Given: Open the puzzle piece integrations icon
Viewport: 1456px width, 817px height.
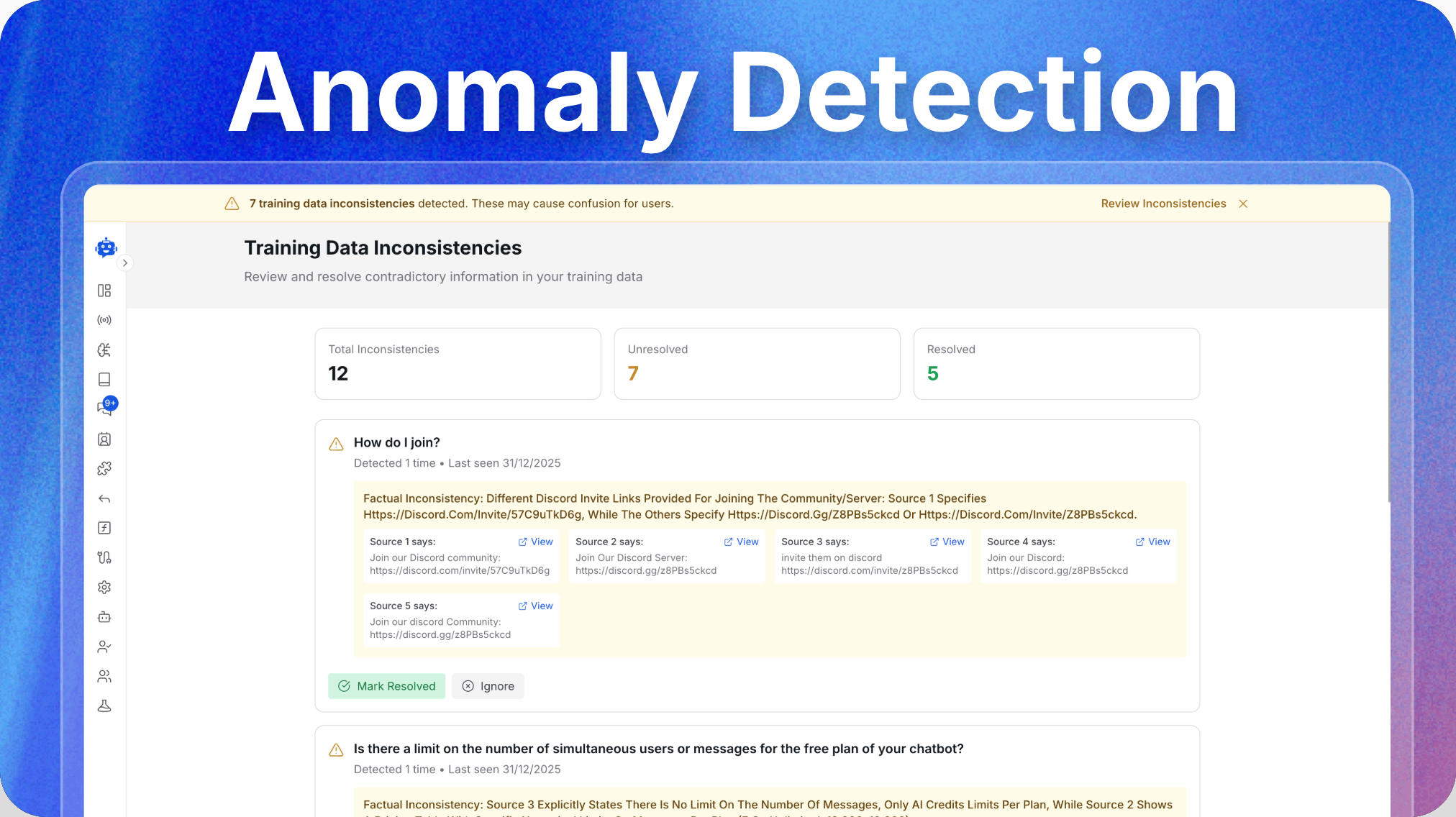Looking at the screenshot, I should click(x=104, y=469).
